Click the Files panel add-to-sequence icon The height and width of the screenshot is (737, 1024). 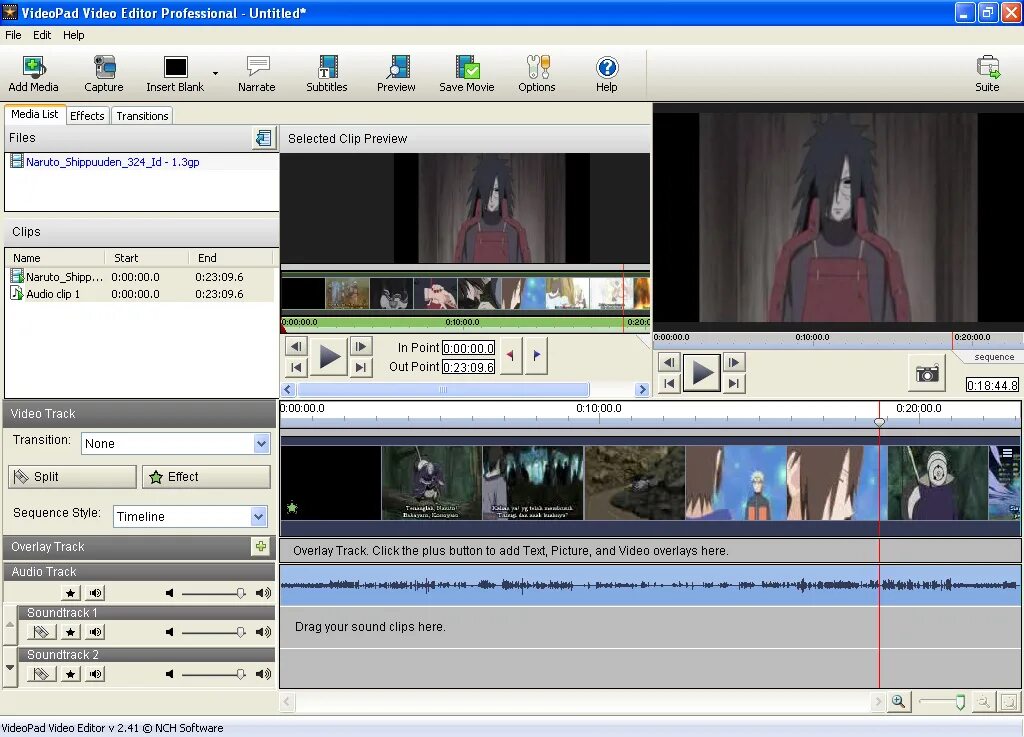[264, 138]
